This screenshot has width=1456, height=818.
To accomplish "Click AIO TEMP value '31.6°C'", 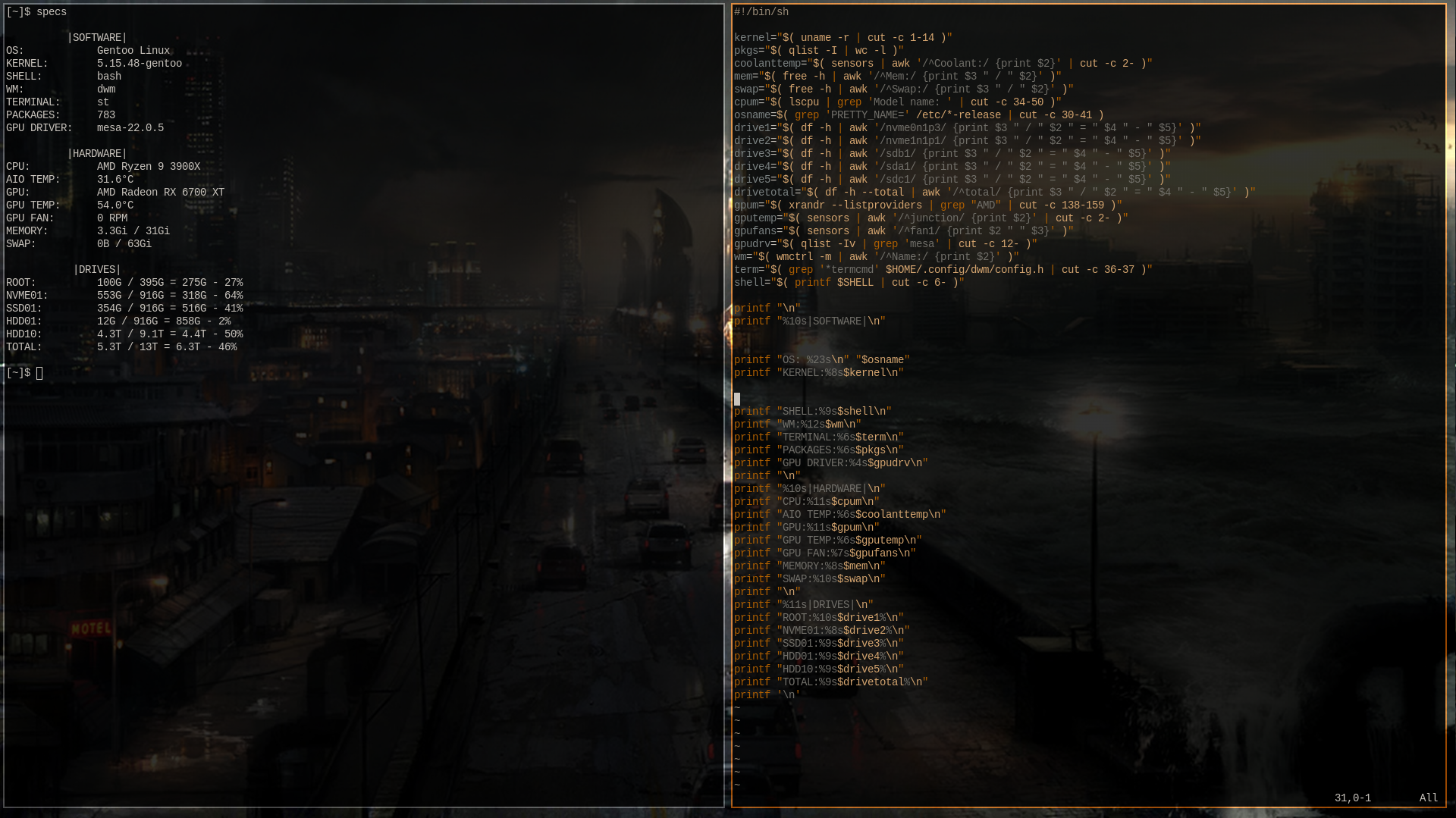I will 115,180.
